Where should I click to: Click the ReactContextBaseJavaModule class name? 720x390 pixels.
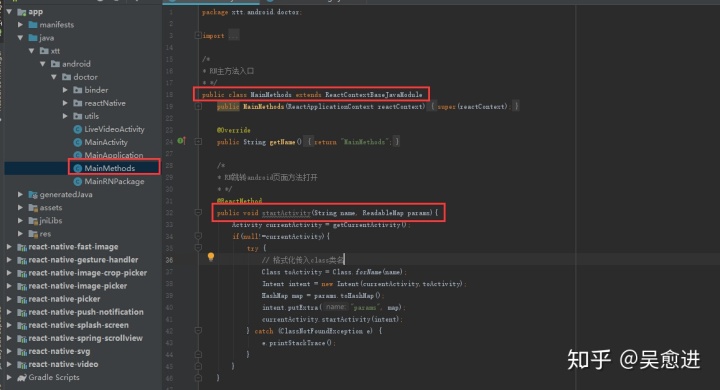(x=373, y=95)
